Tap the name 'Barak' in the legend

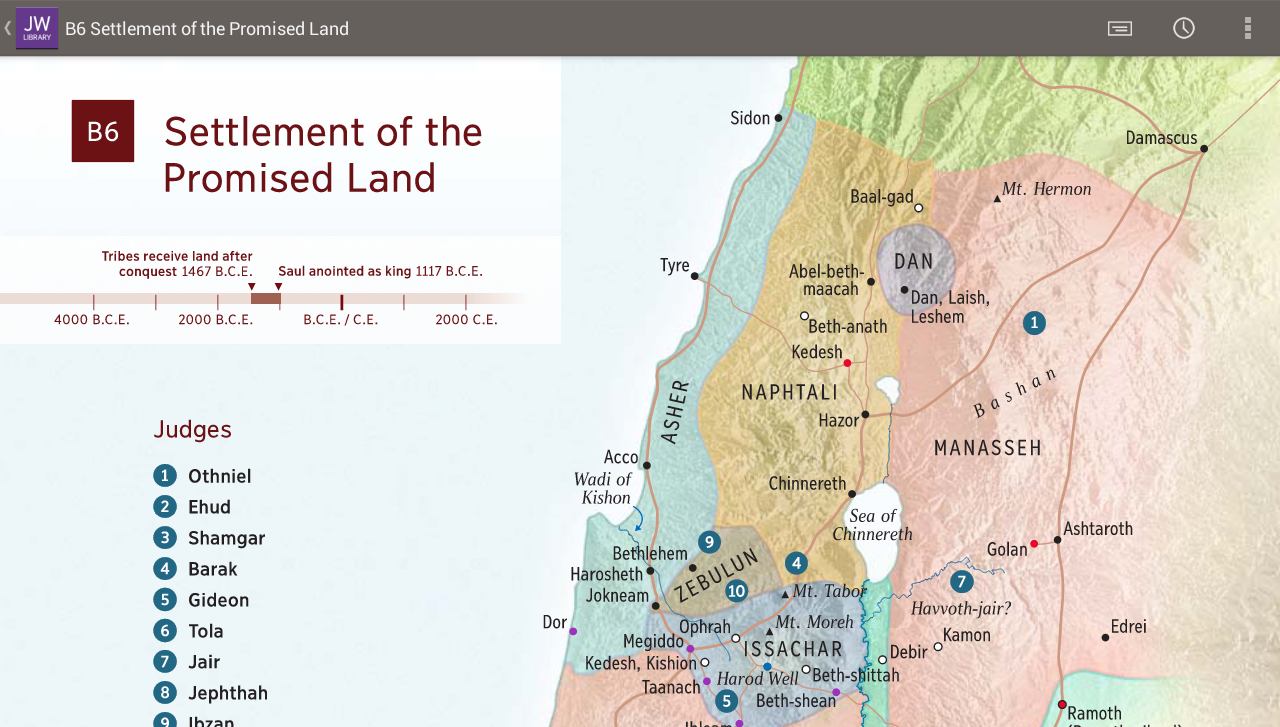[213, 569]
